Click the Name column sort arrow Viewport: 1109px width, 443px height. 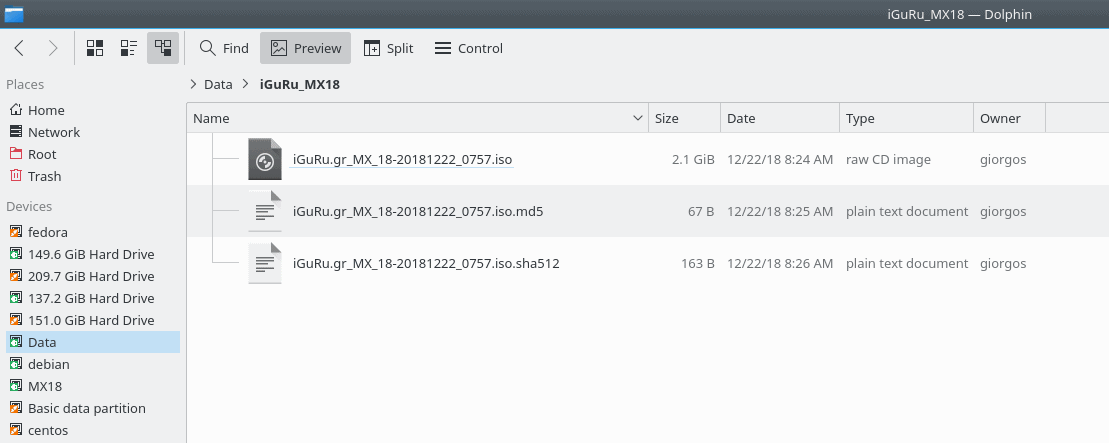(x=637, y=118)
